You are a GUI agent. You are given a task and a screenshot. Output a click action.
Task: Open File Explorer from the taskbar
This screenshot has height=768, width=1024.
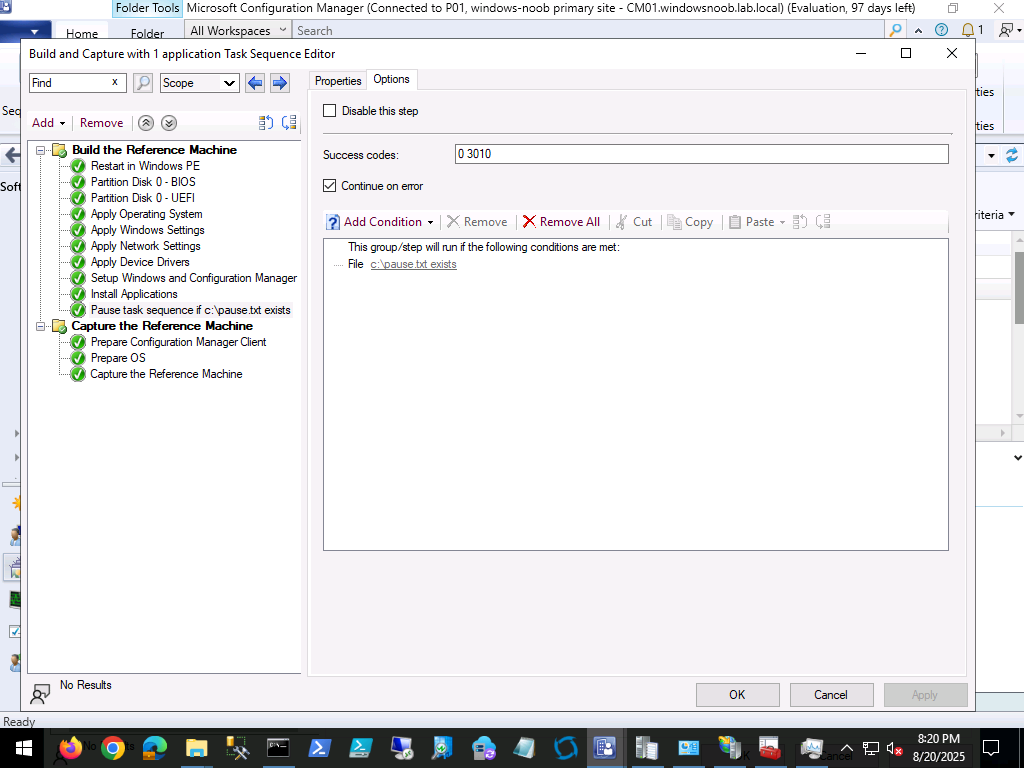[196, 748]
